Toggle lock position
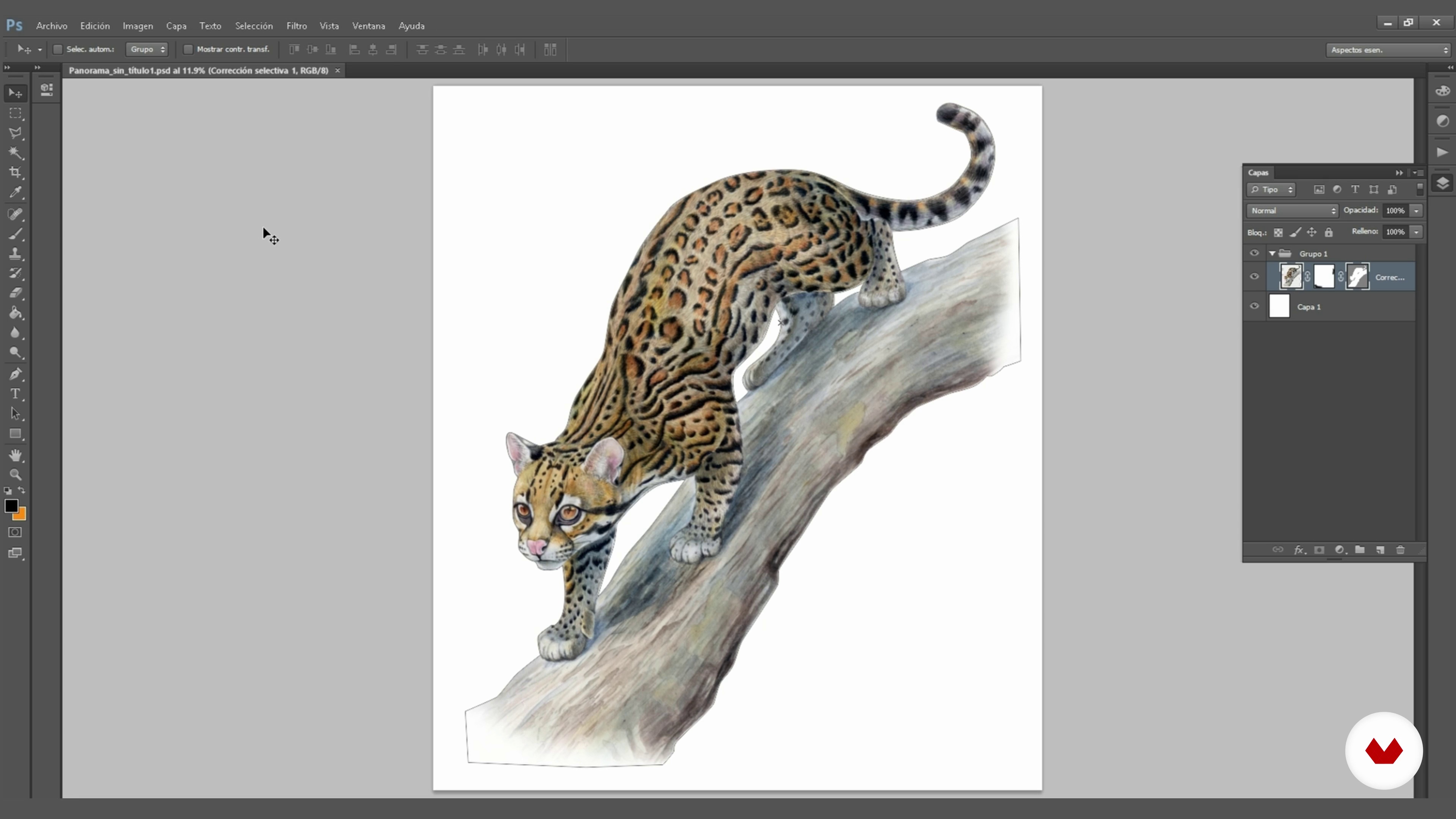Viewport: 1456px width, 819px height. [x=1312, y=232]
